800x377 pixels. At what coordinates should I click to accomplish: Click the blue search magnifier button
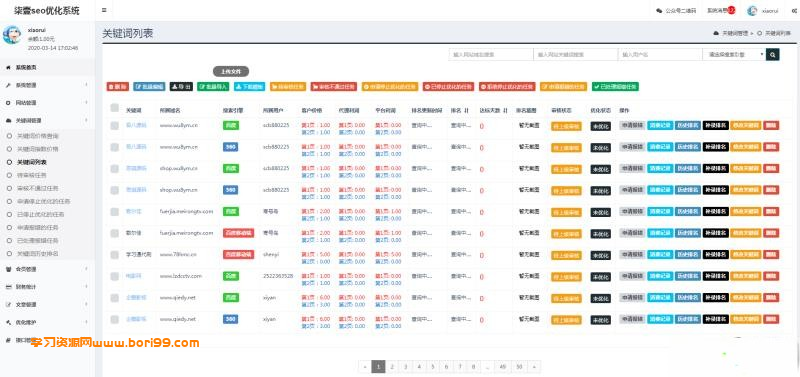[772, 54]
